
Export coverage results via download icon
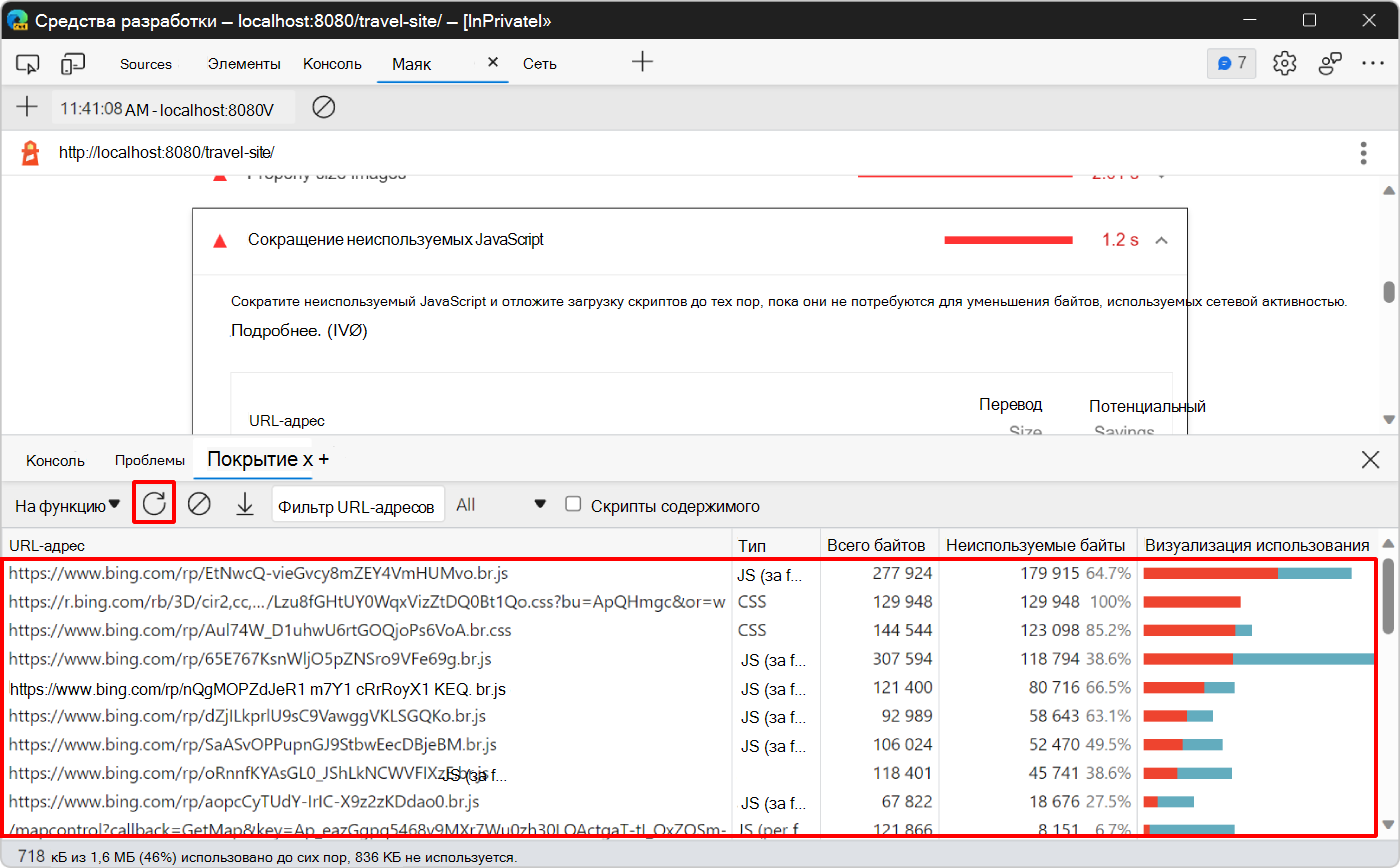coord(245,503)
